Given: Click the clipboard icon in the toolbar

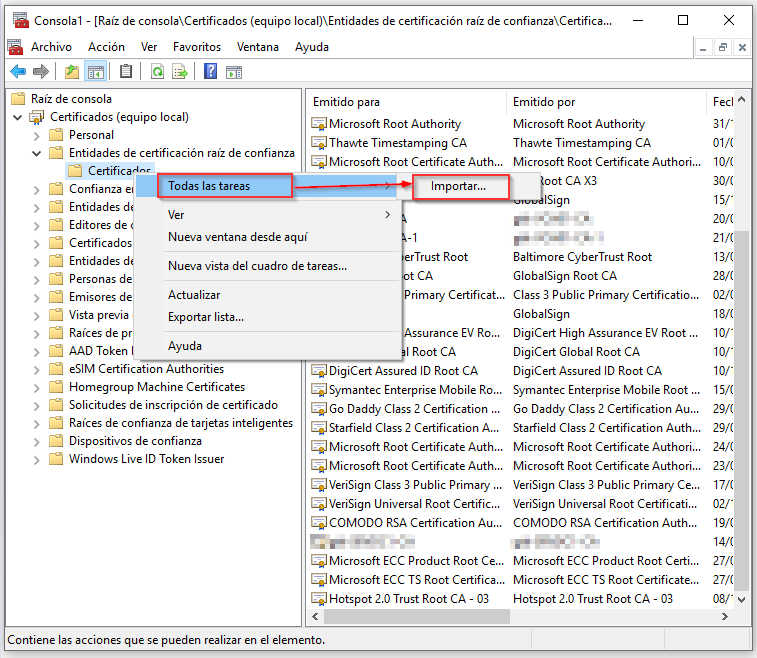Looking at the screenshot, I should pos(126,71).
